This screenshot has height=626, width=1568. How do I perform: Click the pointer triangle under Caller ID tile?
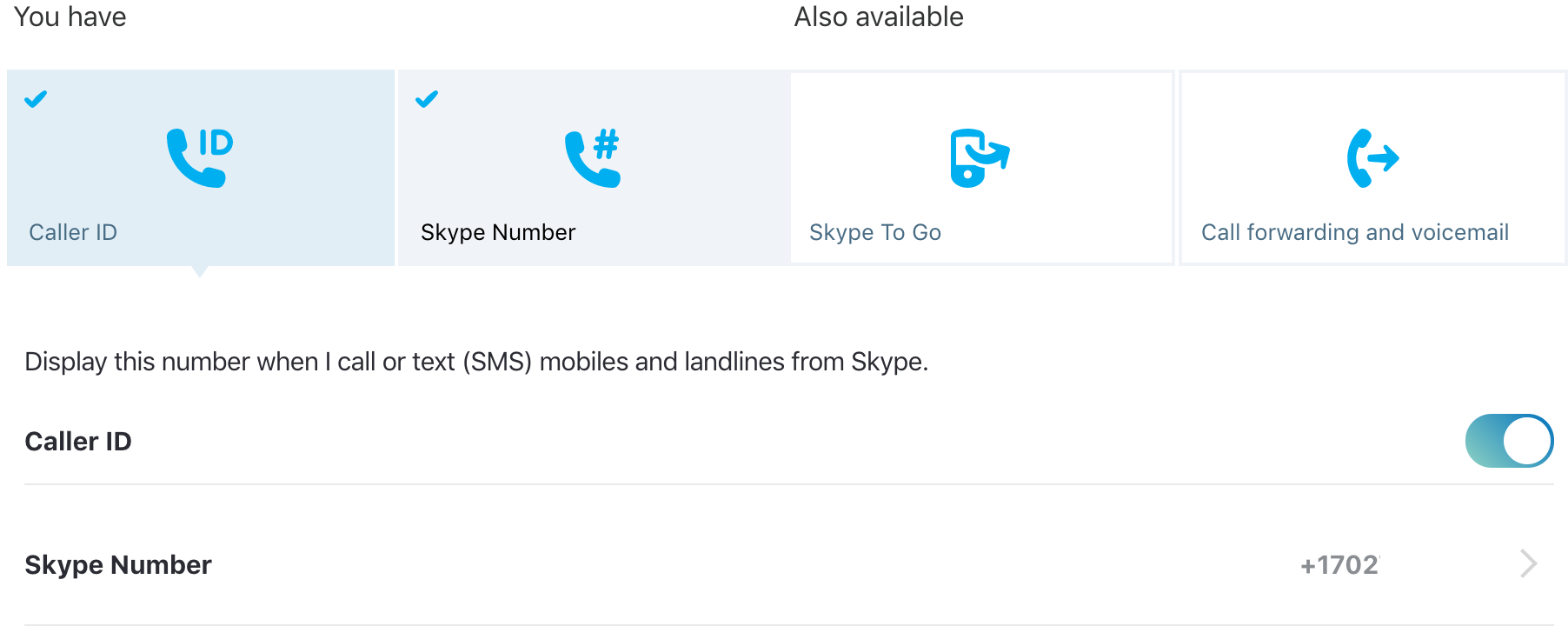(200, 271)
